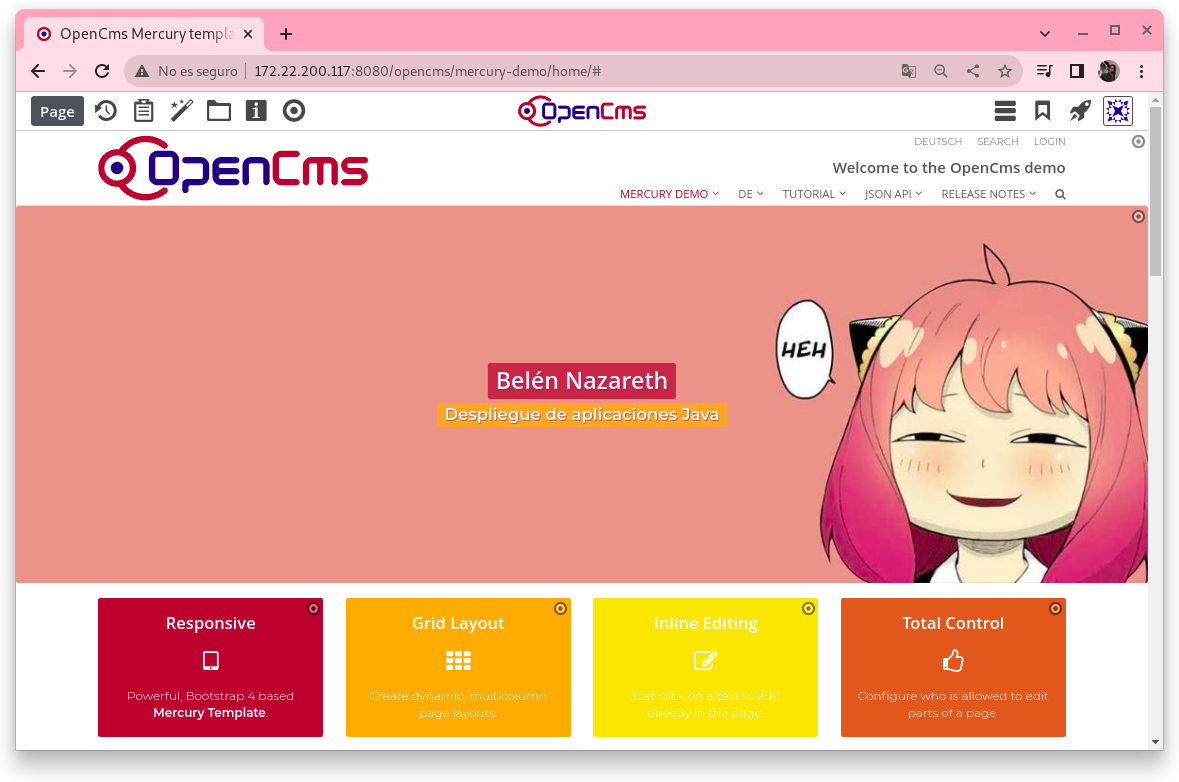
Task: Click the browser address bar URL
Action: (x=427, y=71)
